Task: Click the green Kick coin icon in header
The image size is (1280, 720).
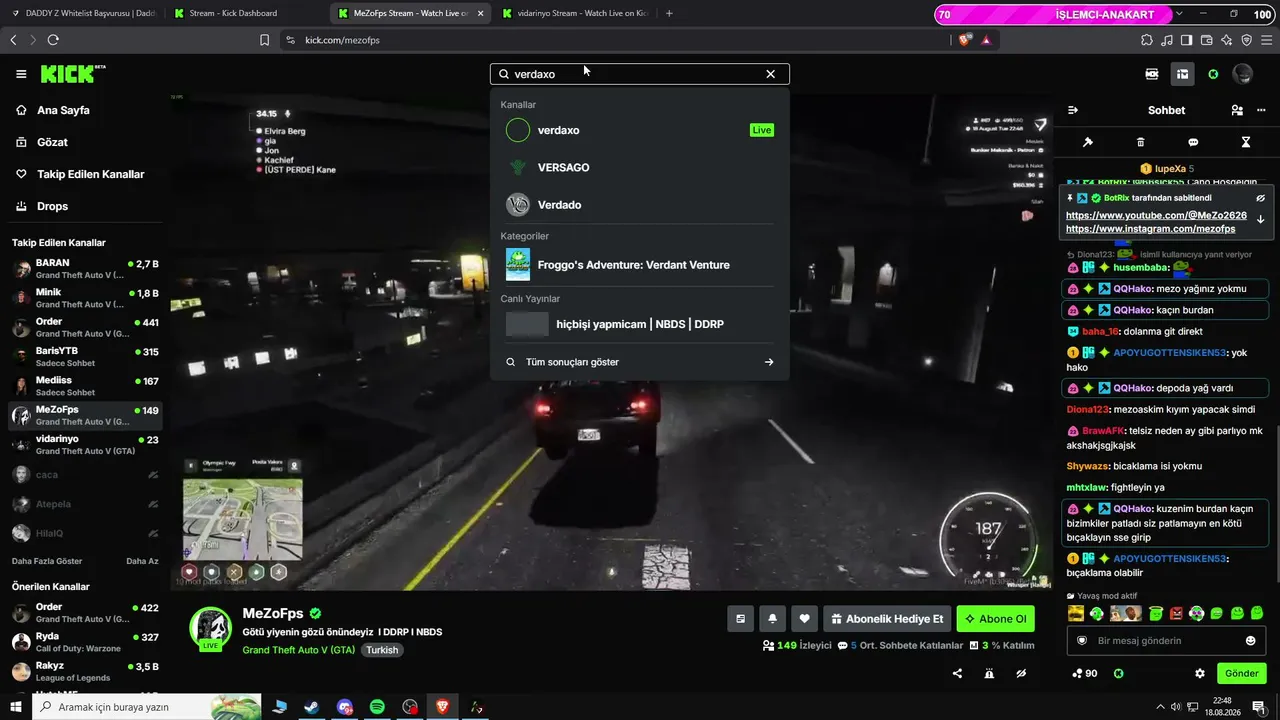Action: point(1213,74)
